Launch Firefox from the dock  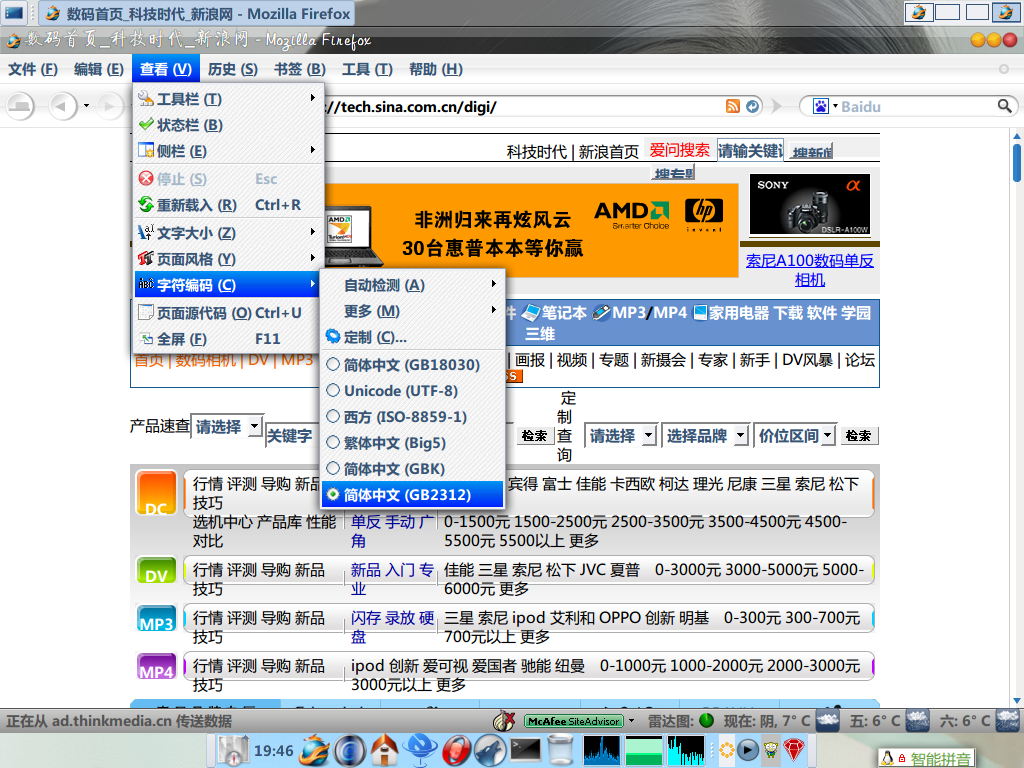click(315, 750)
